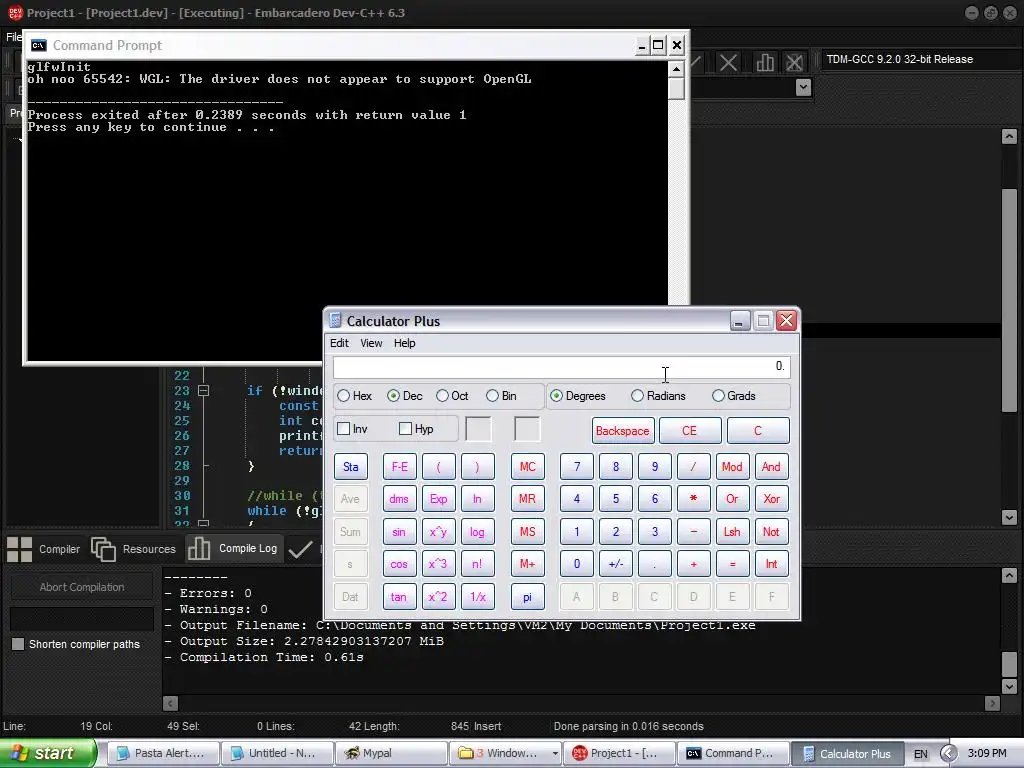Select Bin number system in calculator
This screenshot has height=768, width=1024.
[492, 396]
